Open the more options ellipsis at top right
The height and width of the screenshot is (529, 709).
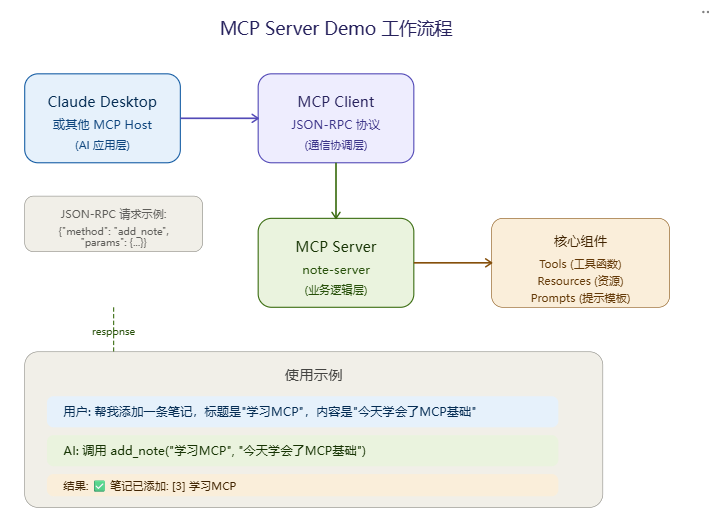(x=705, y=12)
